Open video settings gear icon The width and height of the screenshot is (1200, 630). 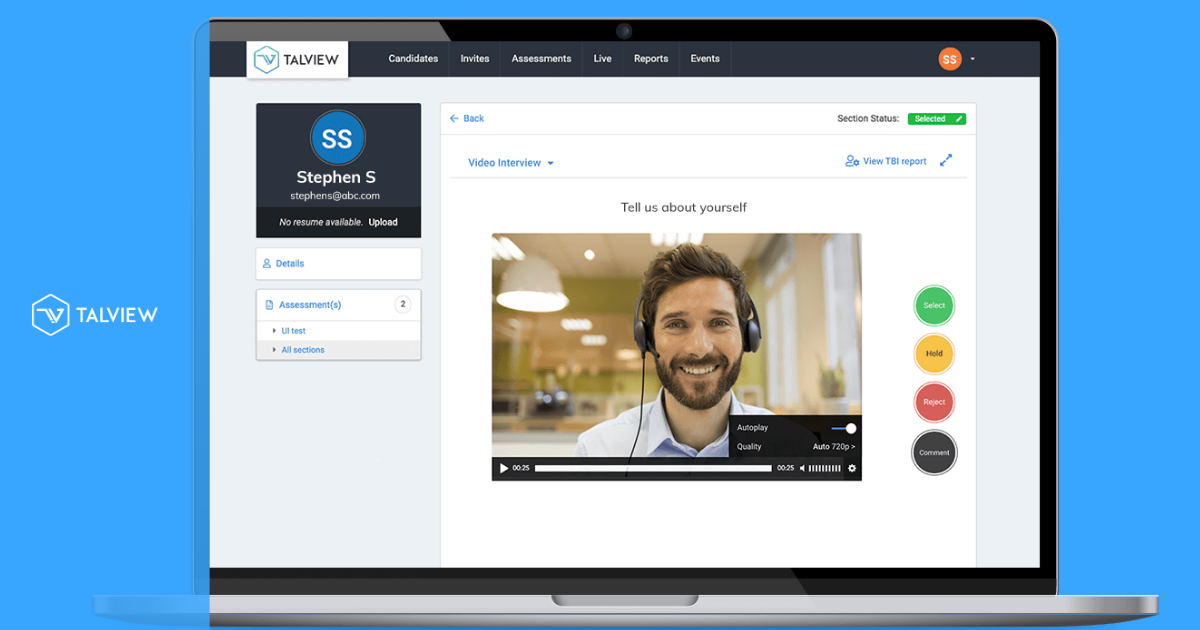[852, 468]
